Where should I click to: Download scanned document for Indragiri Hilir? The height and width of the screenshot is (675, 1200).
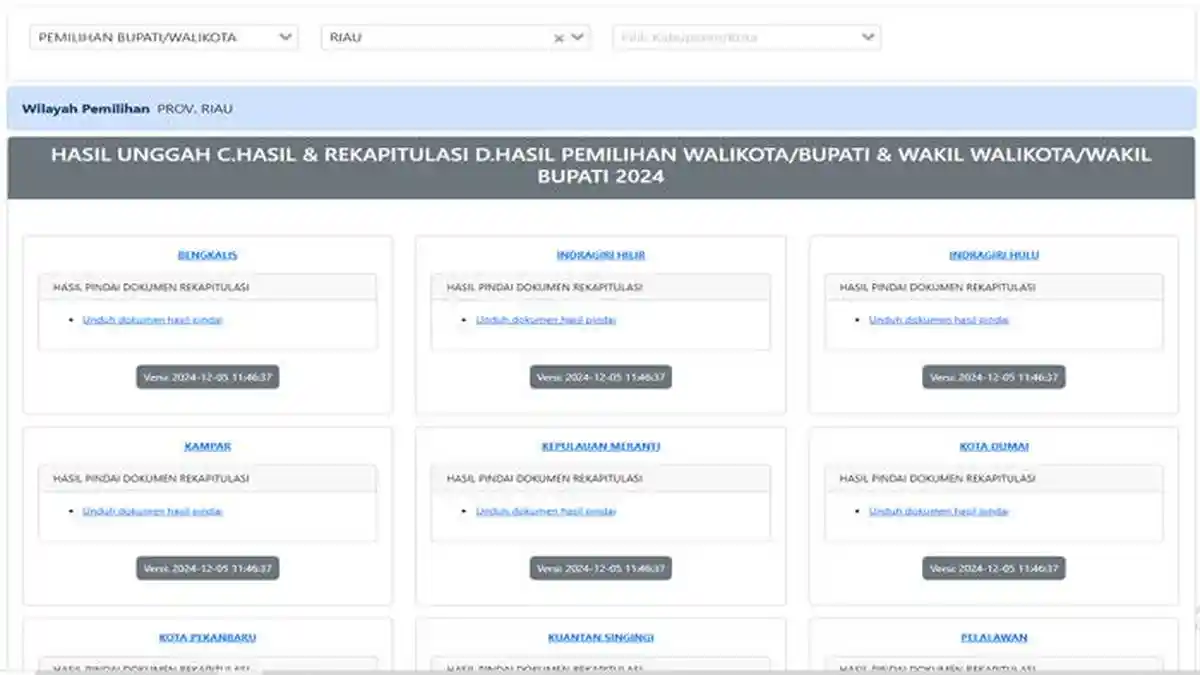(546, 320)
